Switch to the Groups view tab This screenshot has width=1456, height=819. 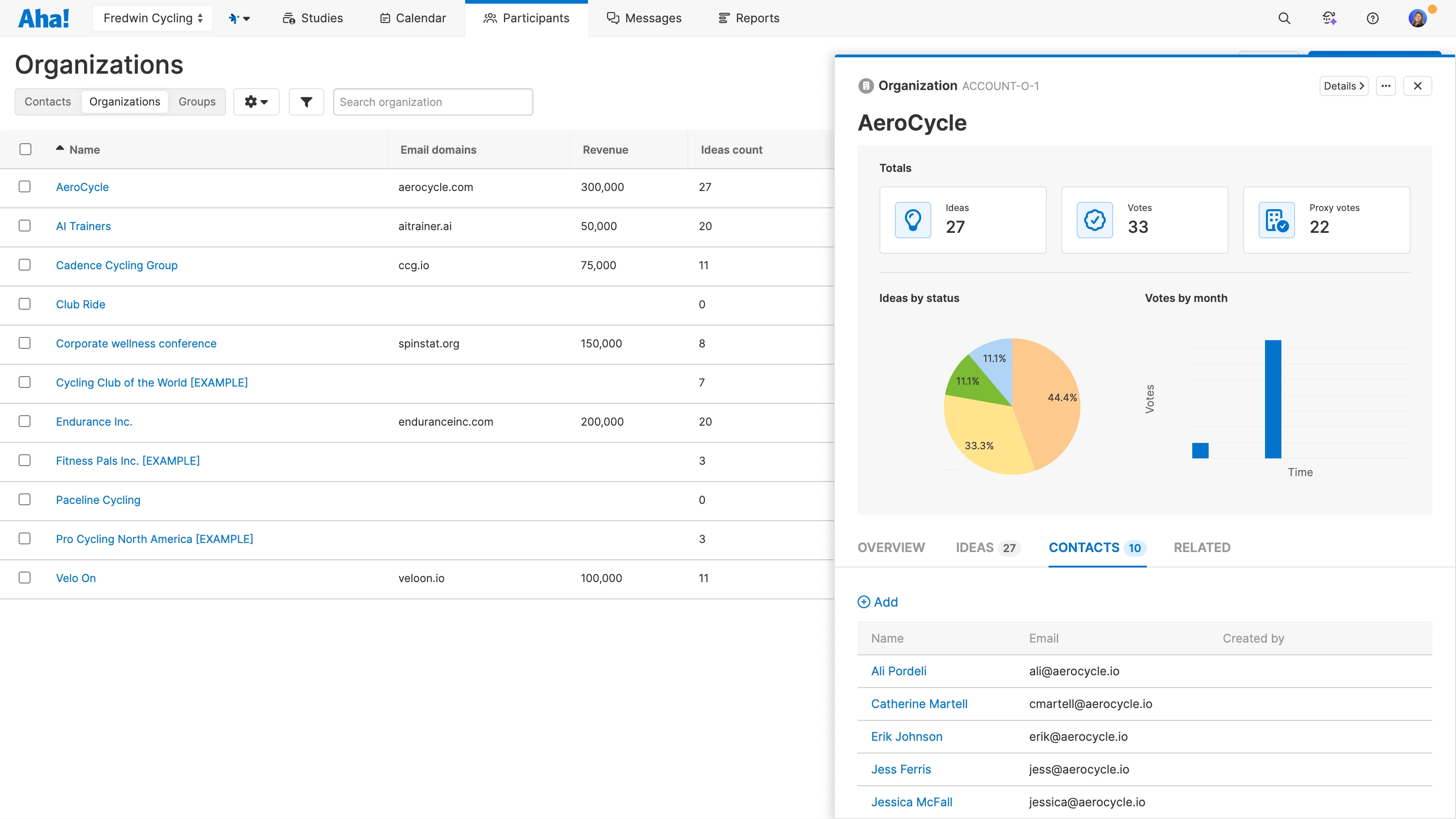(x=197, y=102)
